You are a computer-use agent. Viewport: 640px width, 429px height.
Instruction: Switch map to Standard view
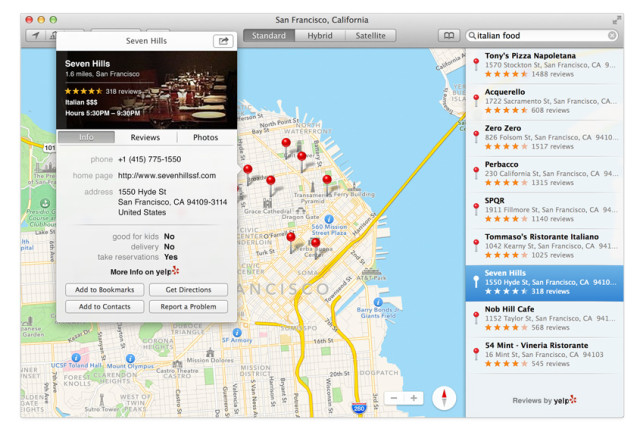click(268, 36)
